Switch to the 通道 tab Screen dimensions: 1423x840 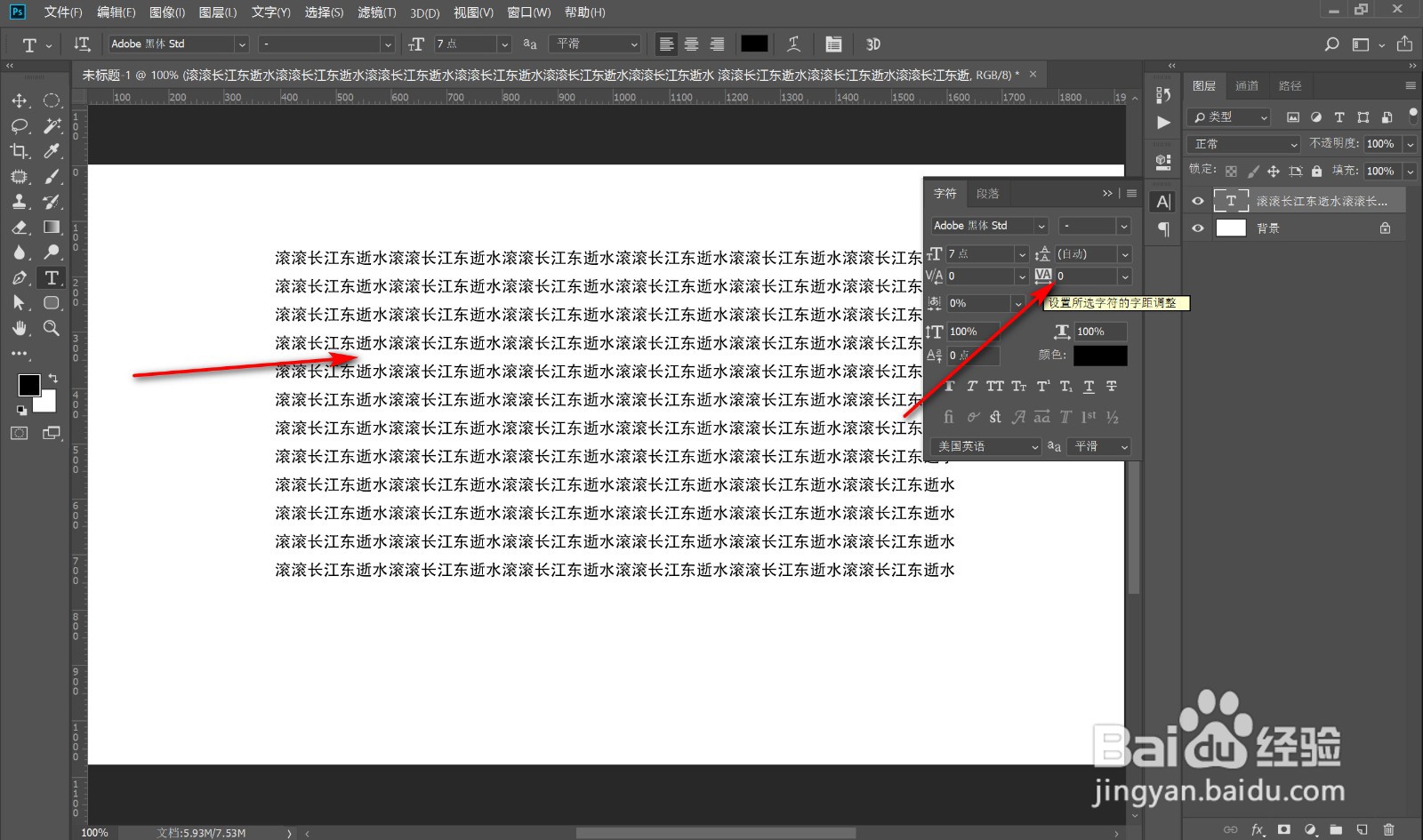pos(1247,86)
